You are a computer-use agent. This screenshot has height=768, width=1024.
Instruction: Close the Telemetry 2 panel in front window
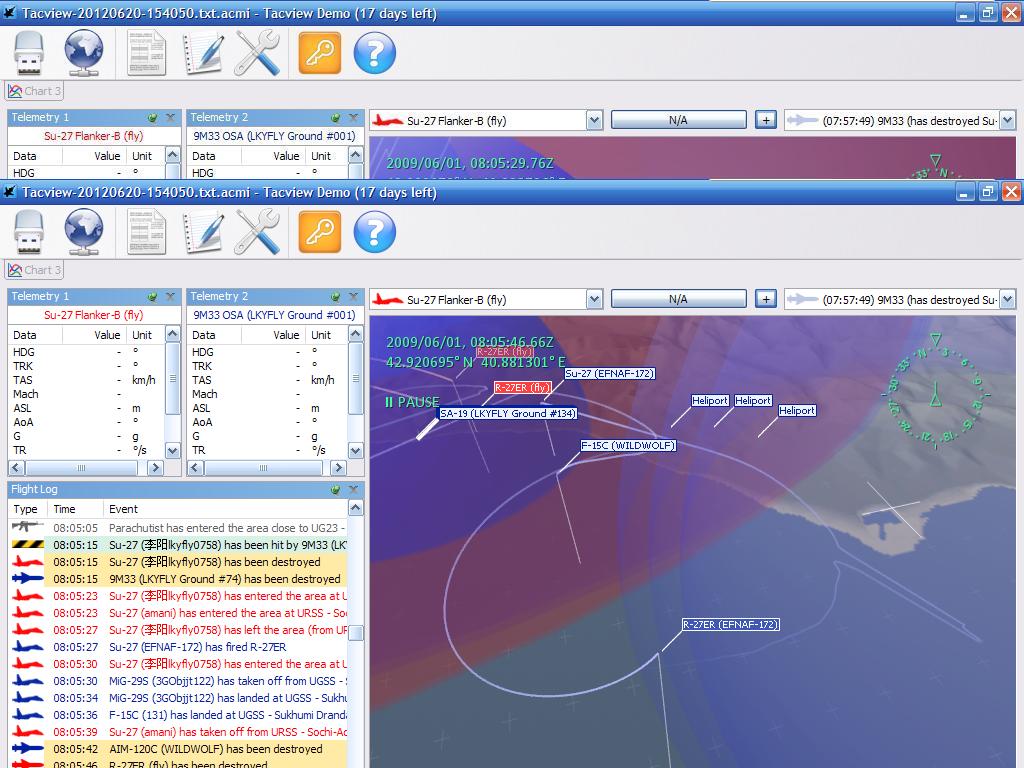[353, 296]
